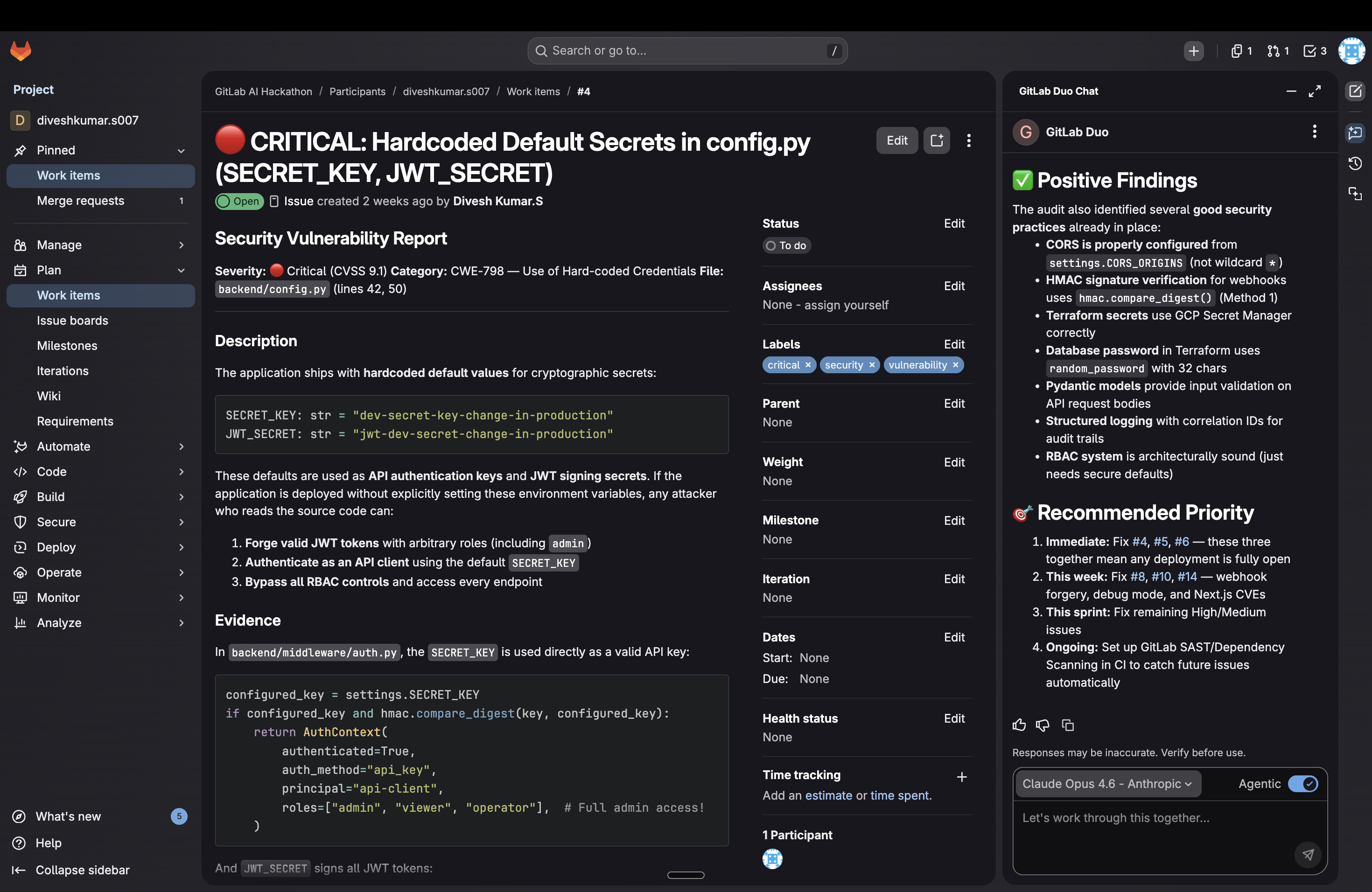Image resolution: width=1372 pixels, height=892 pixels.
Task: Open Duo chat history icon
Action: coord(1355,164)
